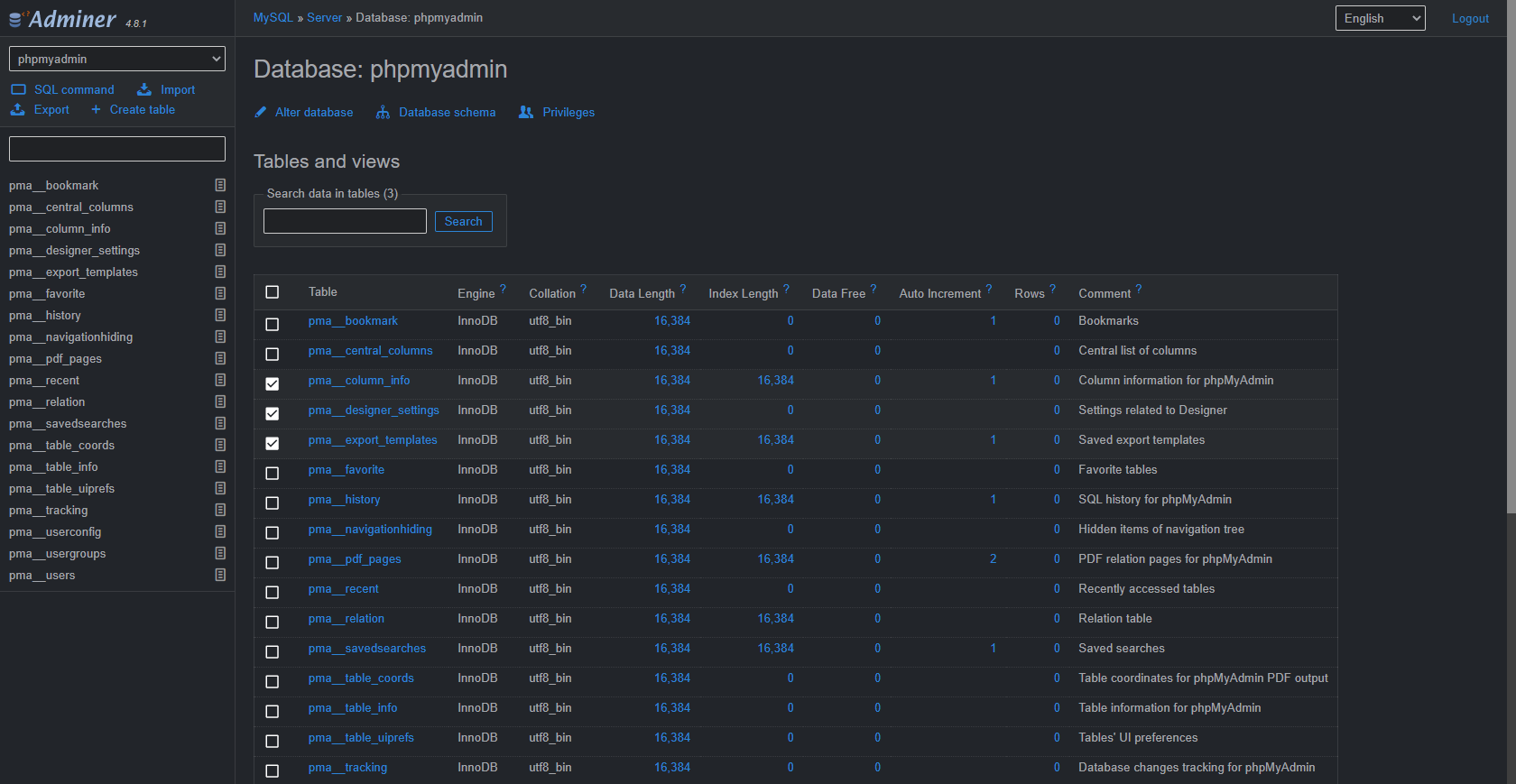Open select-data icon for pma__users in sidebar

[220, 575]
